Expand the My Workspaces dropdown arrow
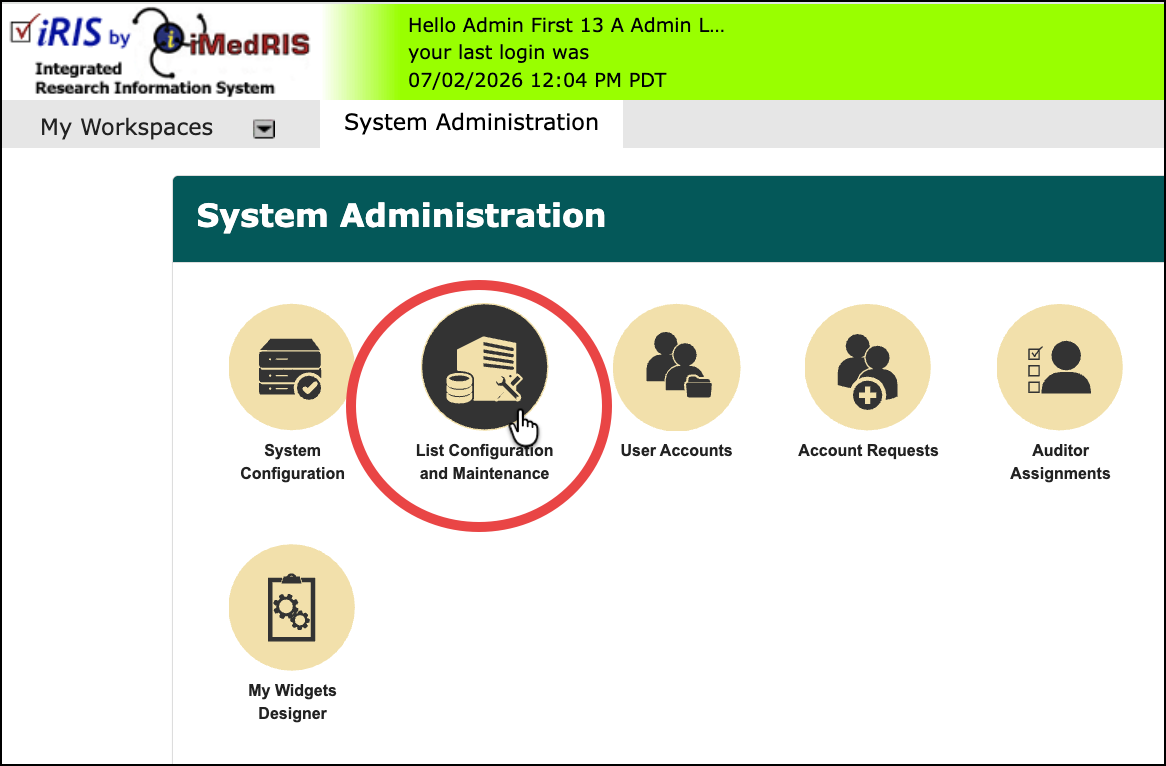The width and height of the screenshot is (1166, 766). 264,129
